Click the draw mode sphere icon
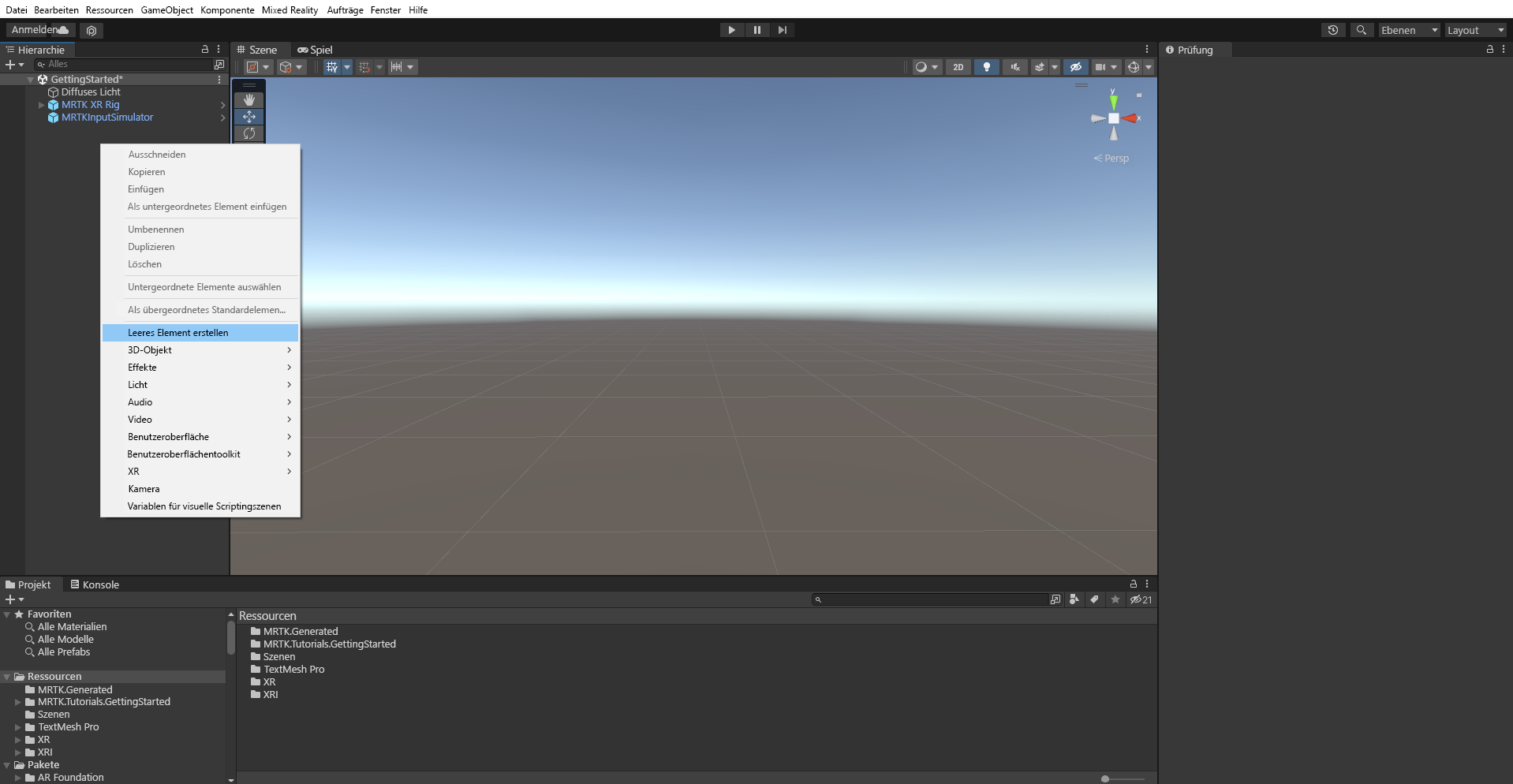 (921, 67)
